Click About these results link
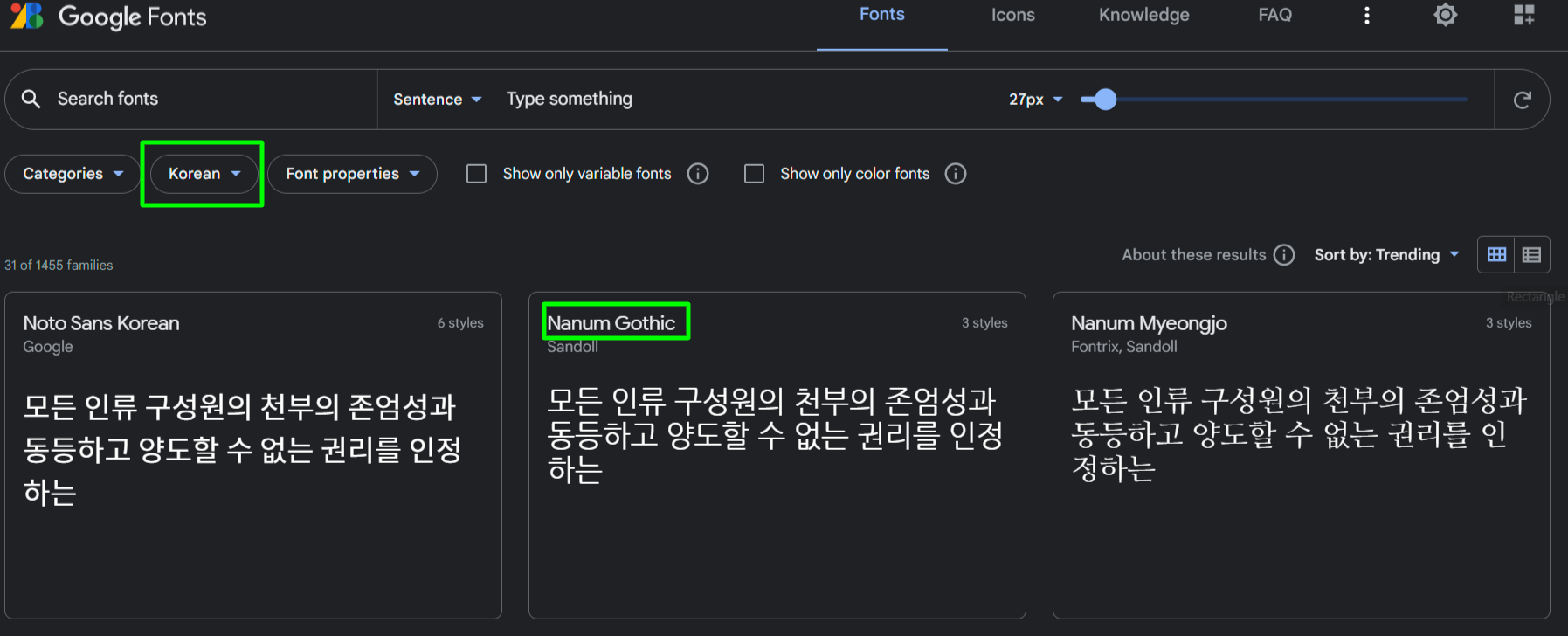 coord(1194,255)
